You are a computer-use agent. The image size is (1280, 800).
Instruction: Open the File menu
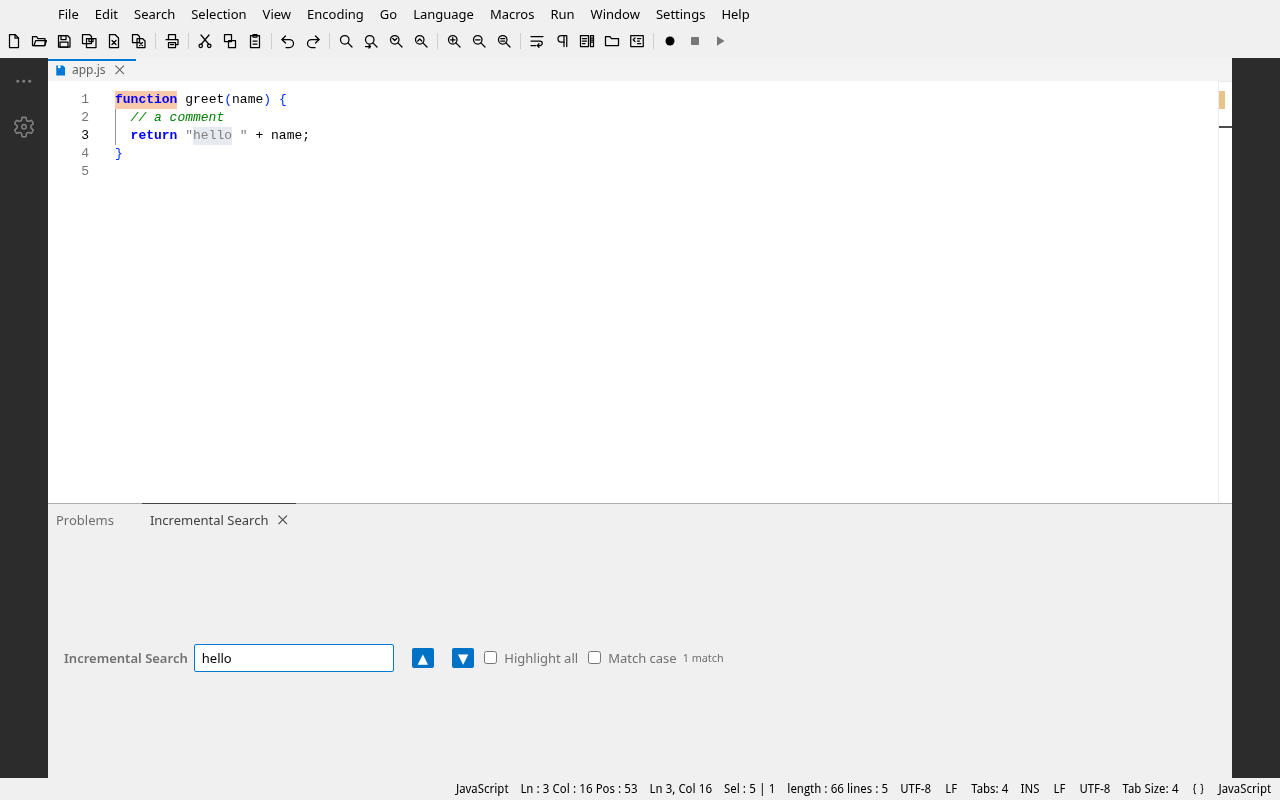[68, 14]
